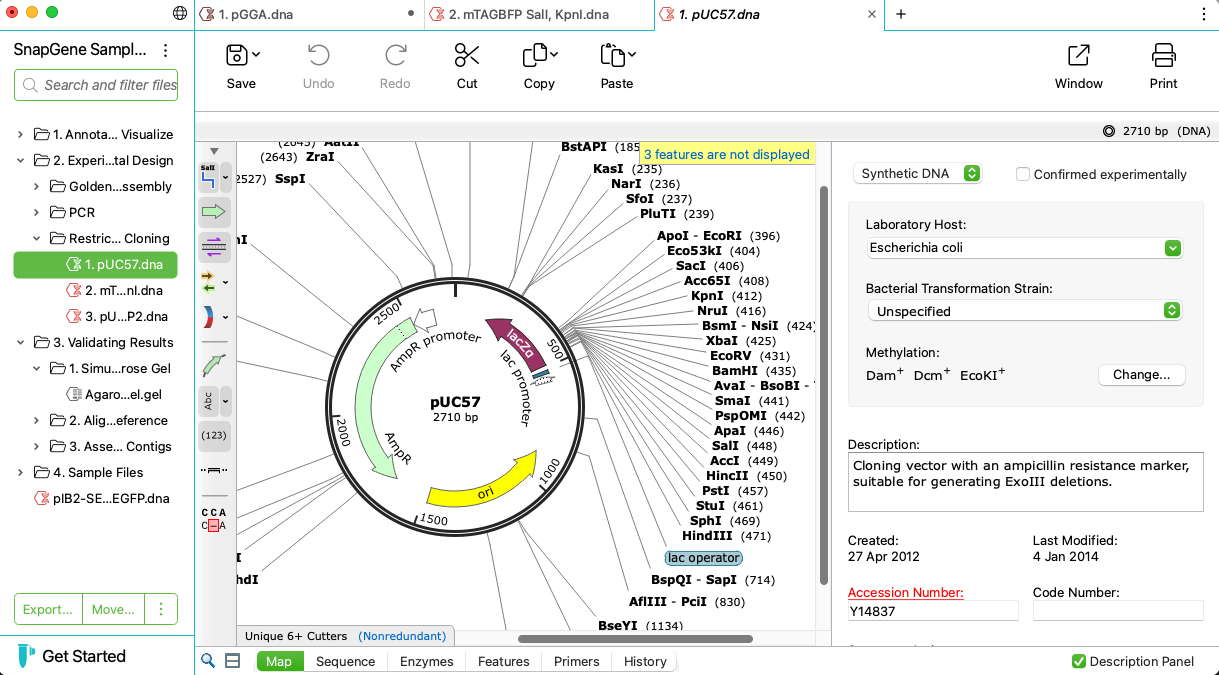
Task: Click the (123) numbering tool
Action: click(x=213, y=436)
